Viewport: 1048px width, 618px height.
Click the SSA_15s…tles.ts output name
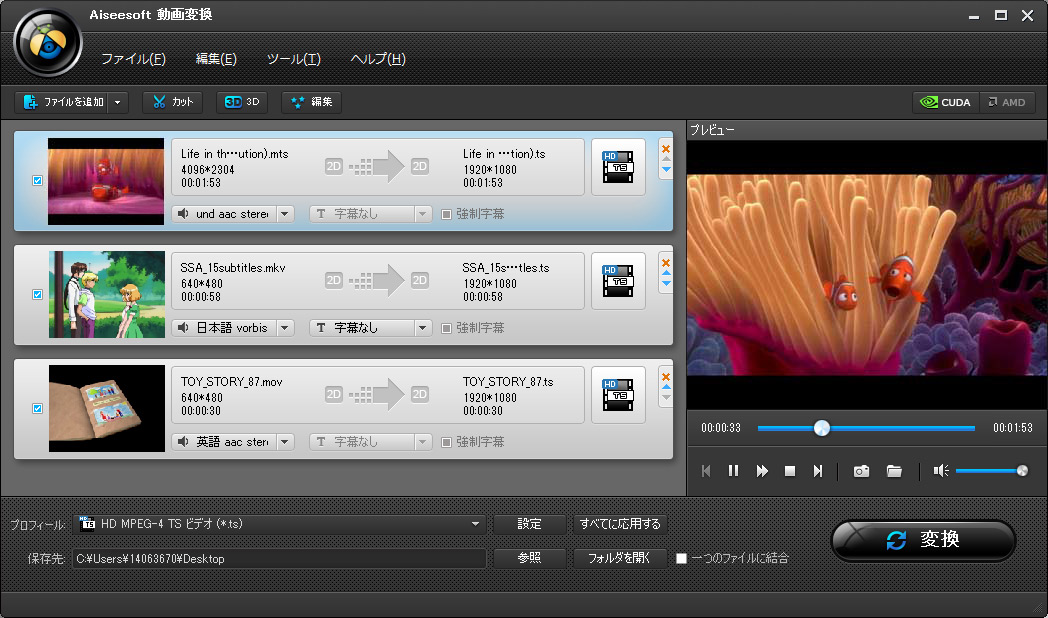[x=506, y=268]
